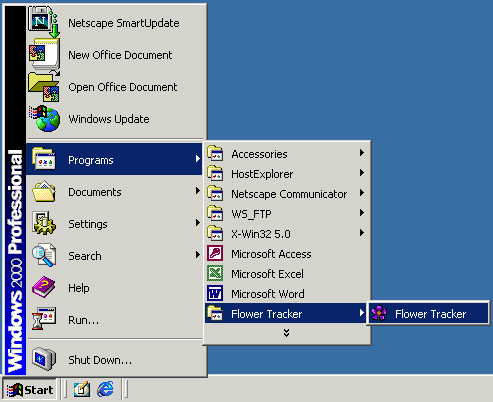Open the Documents menu item
Viewport: 493px width, 402px height.
[114, 192]
